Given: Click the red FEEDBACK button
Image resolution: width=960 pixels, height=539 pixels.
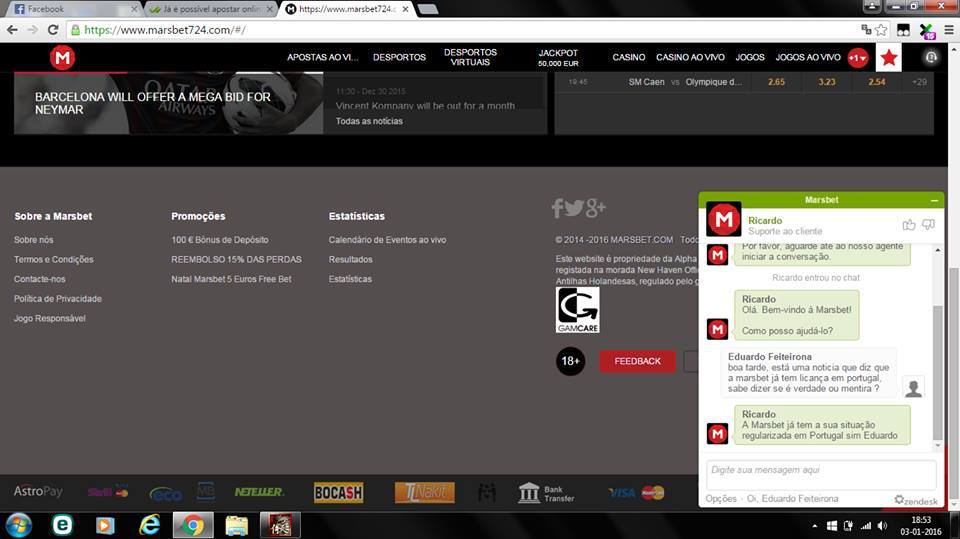Looking at the screenshot, I should 637,361.
